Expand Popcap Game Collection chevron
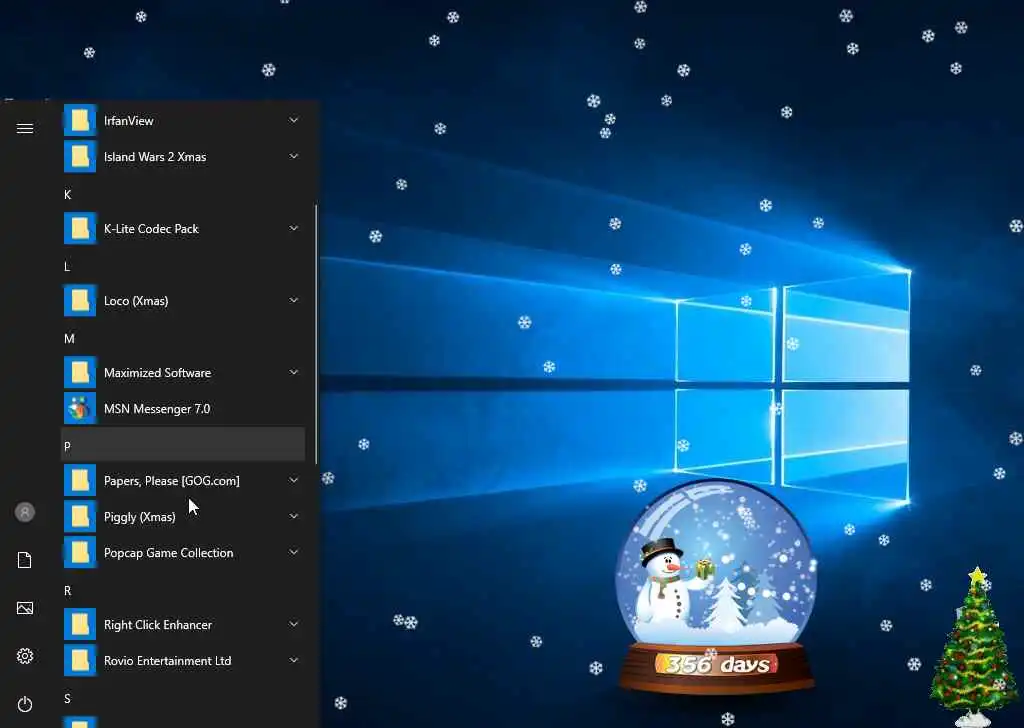The image size is (1024, 728). click(x=294, y=552)
